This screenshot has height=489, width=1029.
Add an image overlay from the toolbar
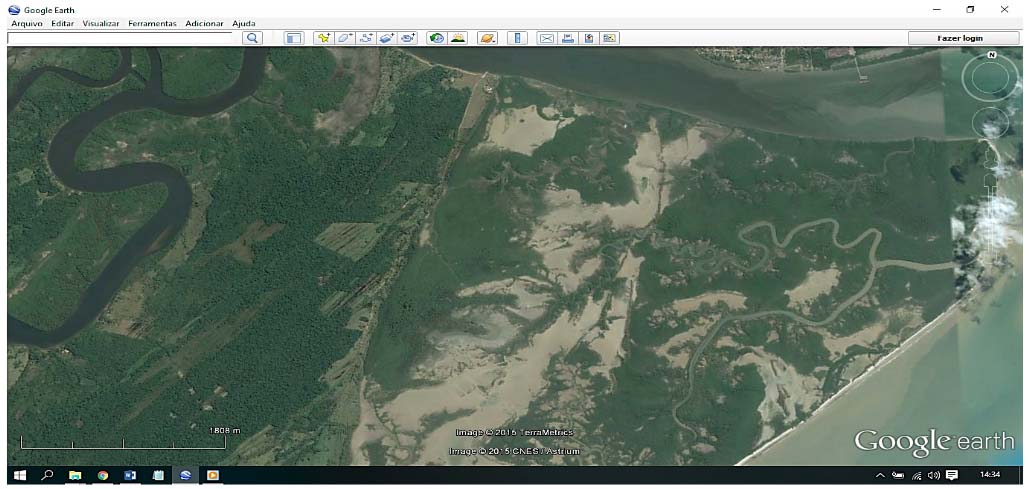387,38
